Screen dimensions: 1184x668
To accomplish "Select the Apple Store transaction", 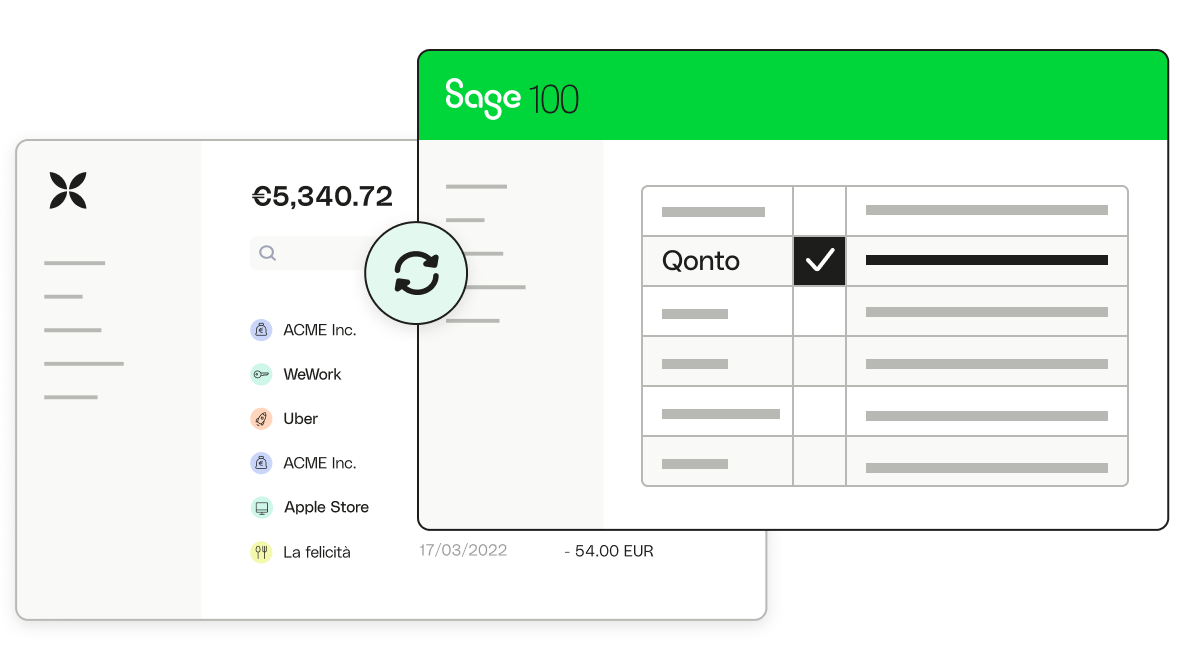I will coord(326,507).
